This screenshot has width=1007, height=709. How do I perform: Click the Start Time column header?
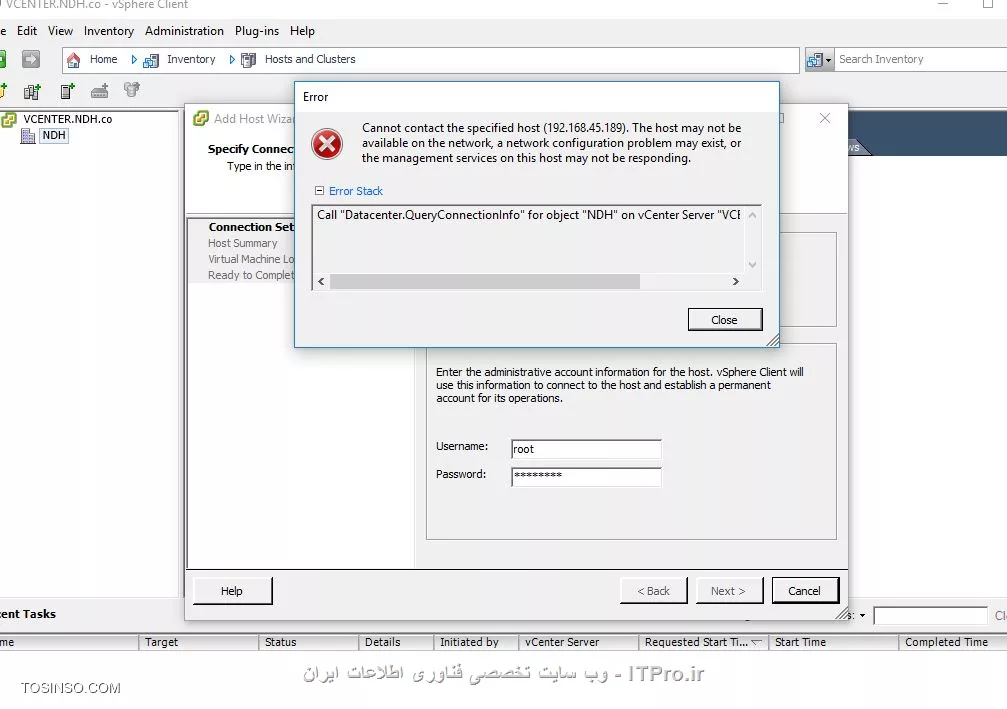pyautogui.click(x=833, y=642)
